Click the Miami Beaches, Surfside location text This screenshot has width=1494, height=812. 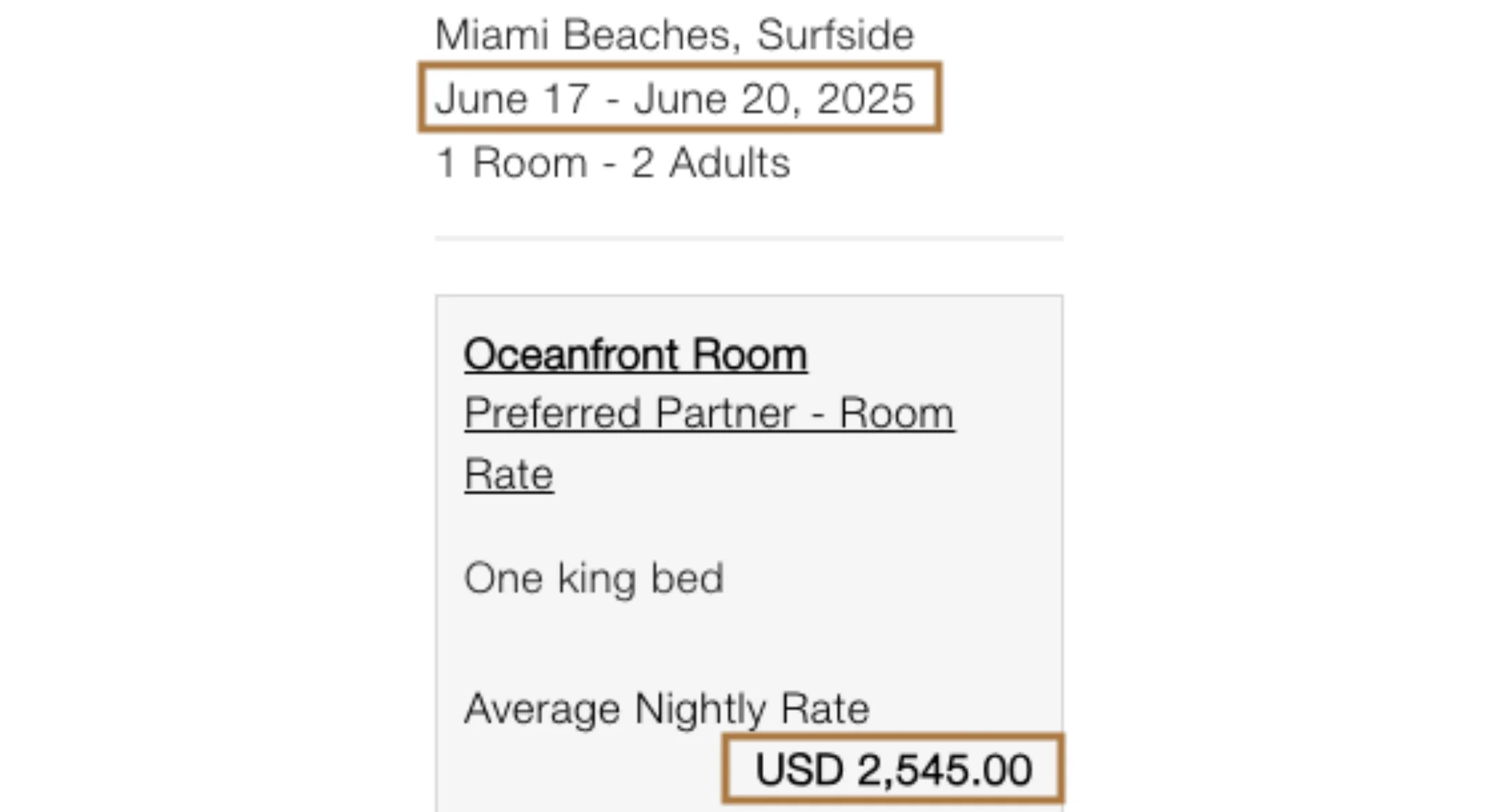click(x=674, y=35)
